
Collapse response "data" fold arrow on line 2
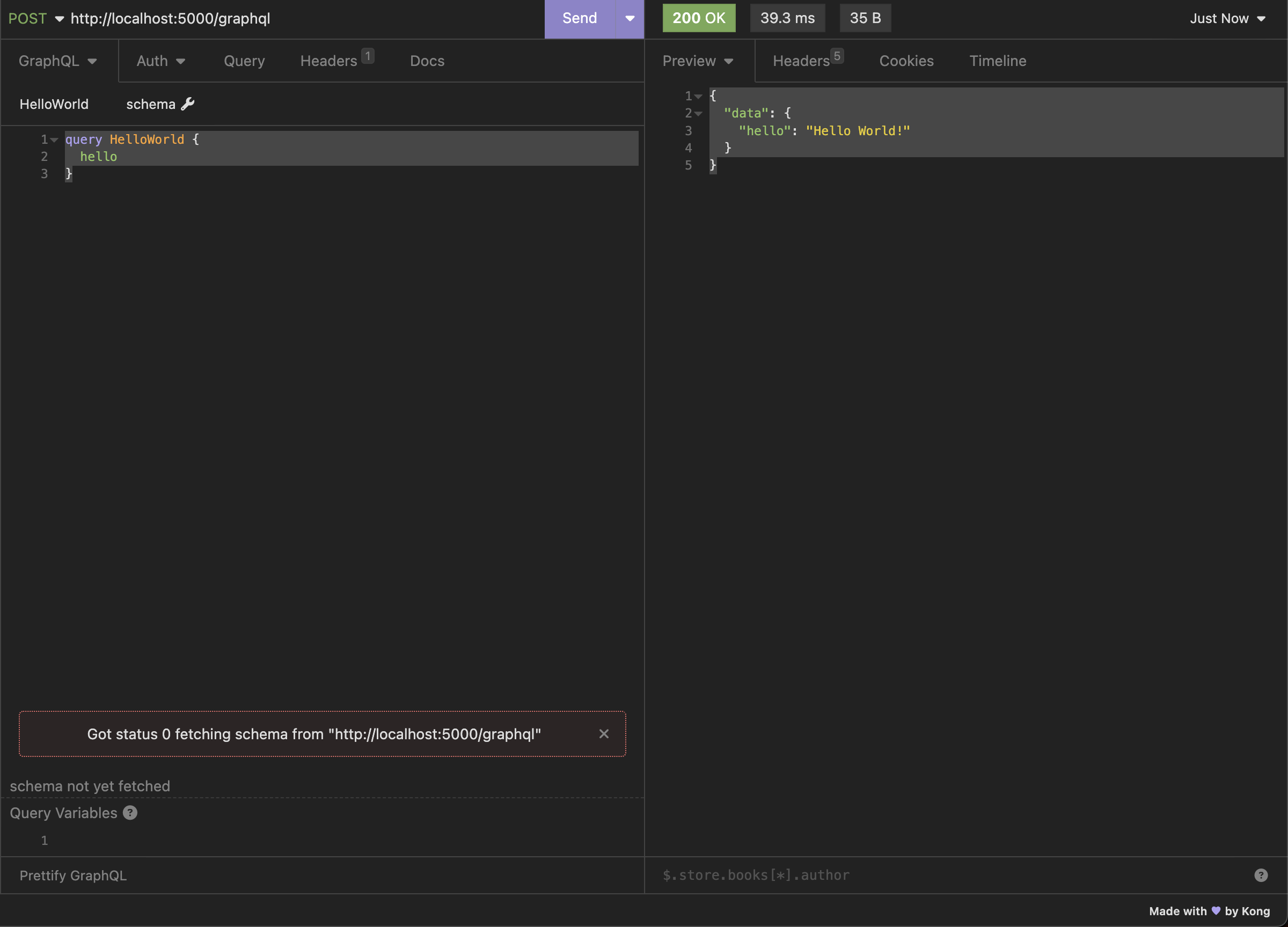click(699, 114)
